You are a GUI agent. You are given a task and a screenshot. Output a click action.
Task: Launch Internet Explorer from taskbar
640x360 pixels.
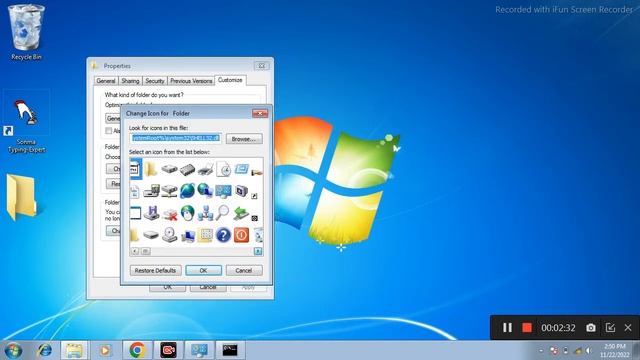[x=44, y=350]
